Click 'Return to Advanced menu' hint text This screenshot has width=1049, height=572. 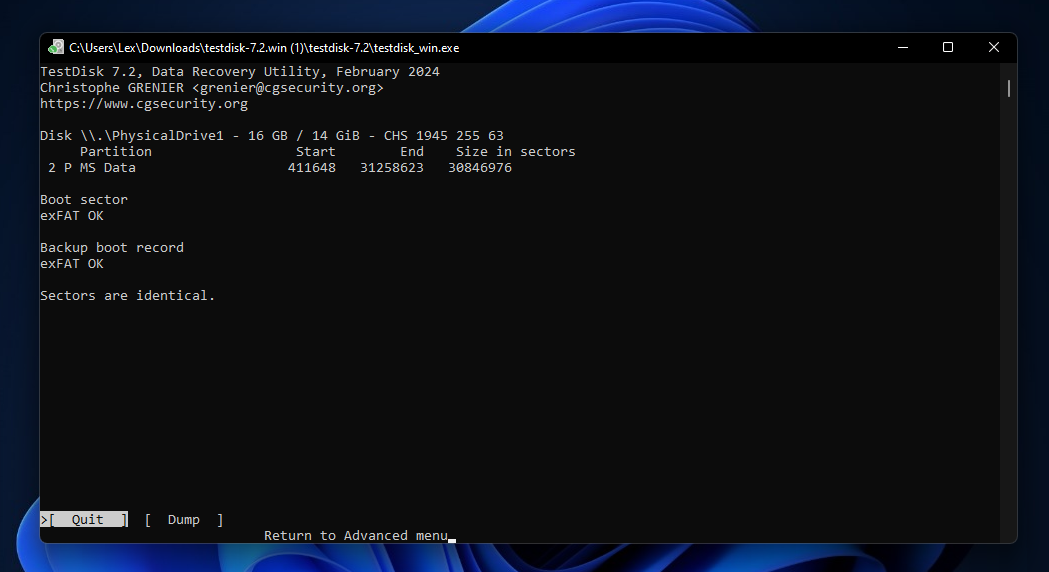(x=356, y=536)
